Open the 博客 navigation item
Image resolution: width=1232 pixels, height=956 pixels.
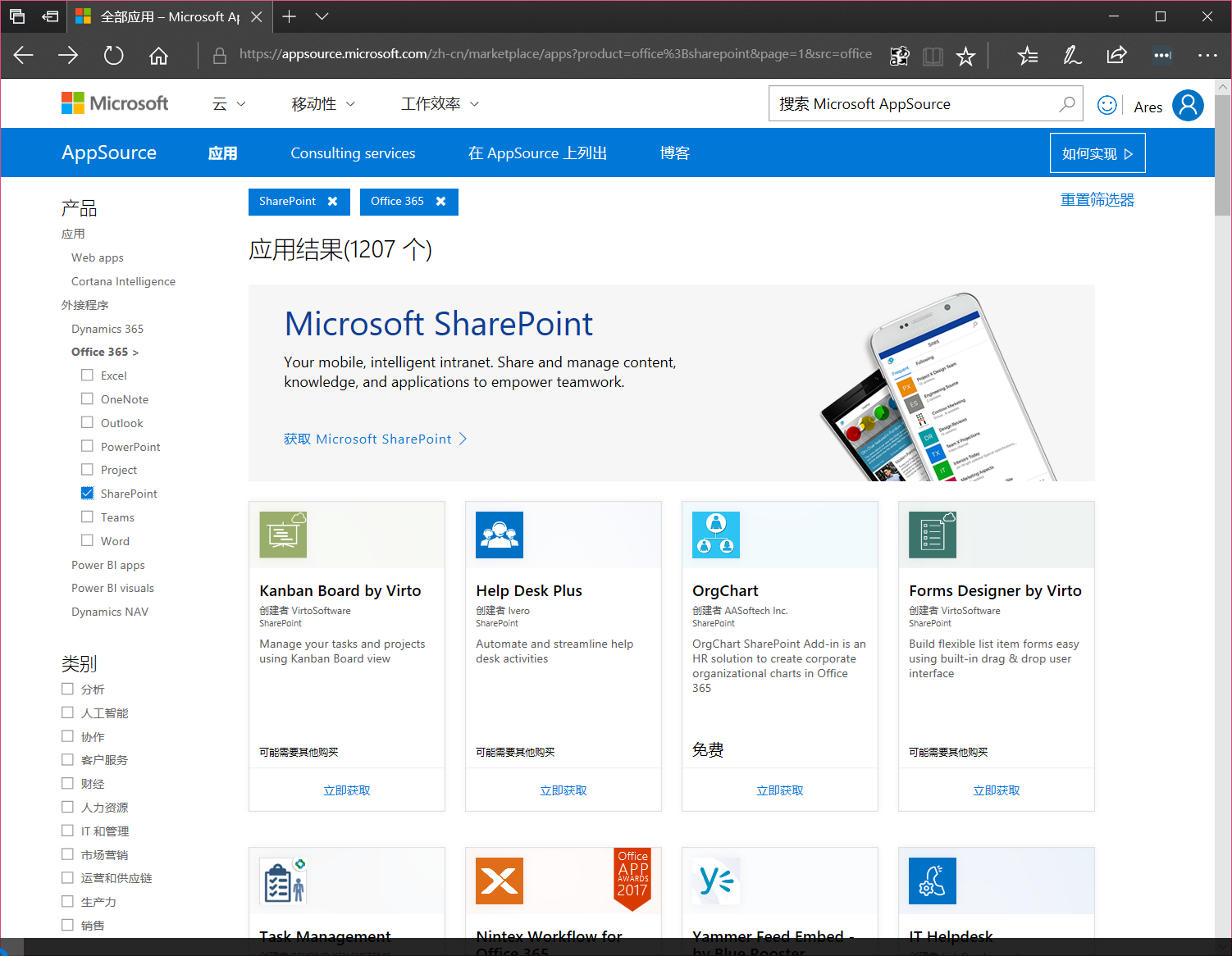675,153
